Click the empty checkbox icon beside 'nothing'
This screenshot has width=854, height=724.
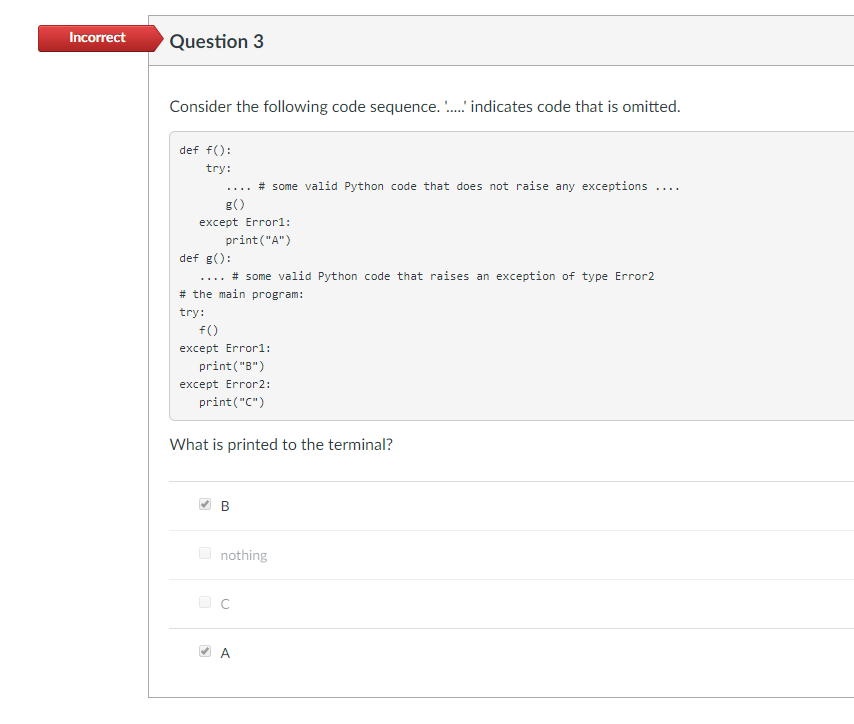(205, 551)
